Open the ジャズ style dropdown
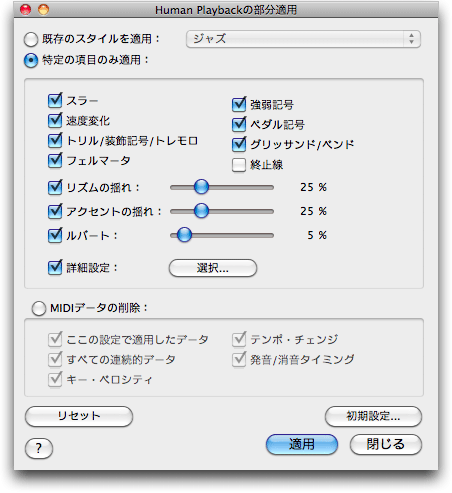 tap(303, 39)
